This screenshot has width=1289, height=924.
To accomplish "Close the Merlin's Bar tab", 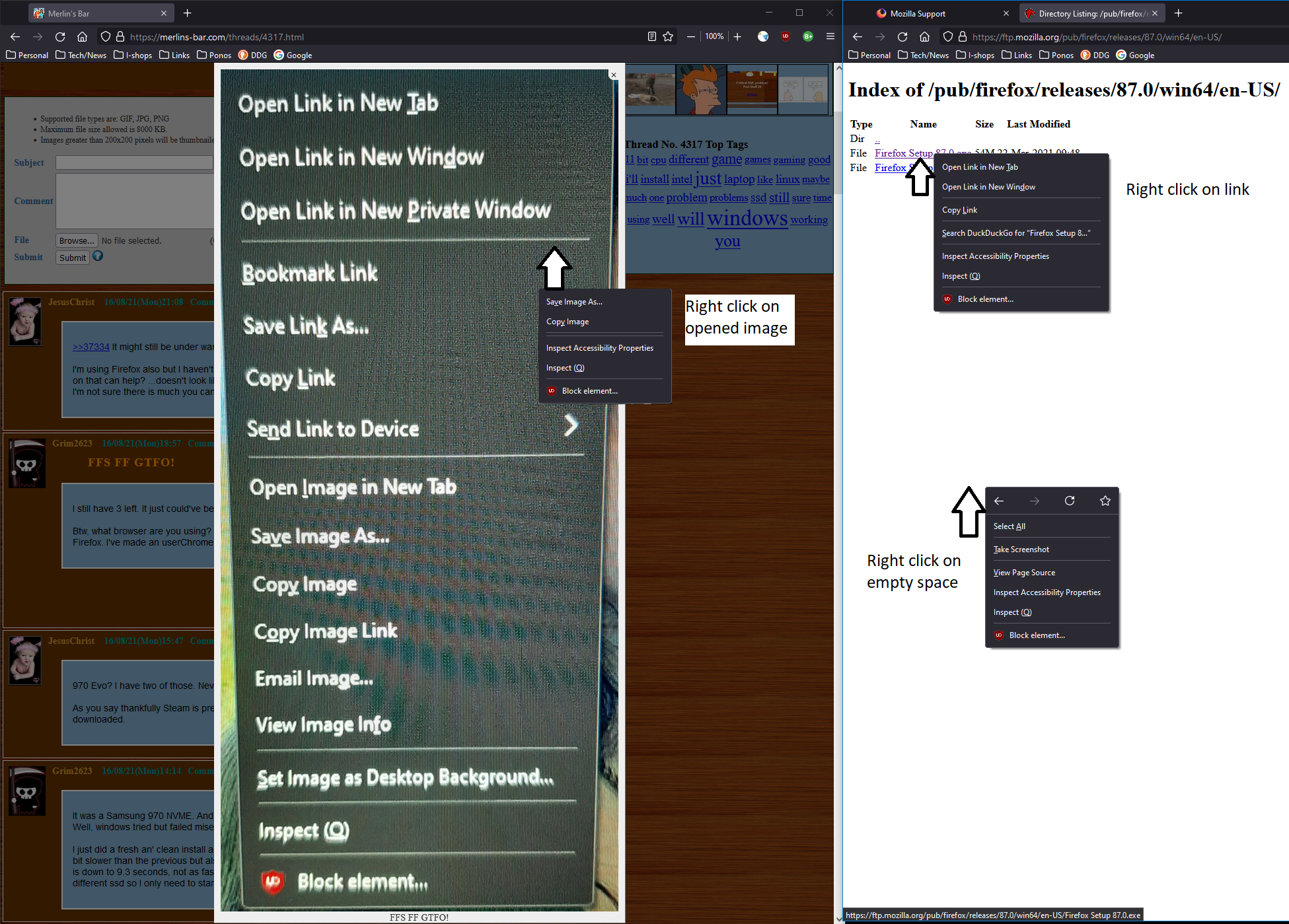I will tap(164, 13).
